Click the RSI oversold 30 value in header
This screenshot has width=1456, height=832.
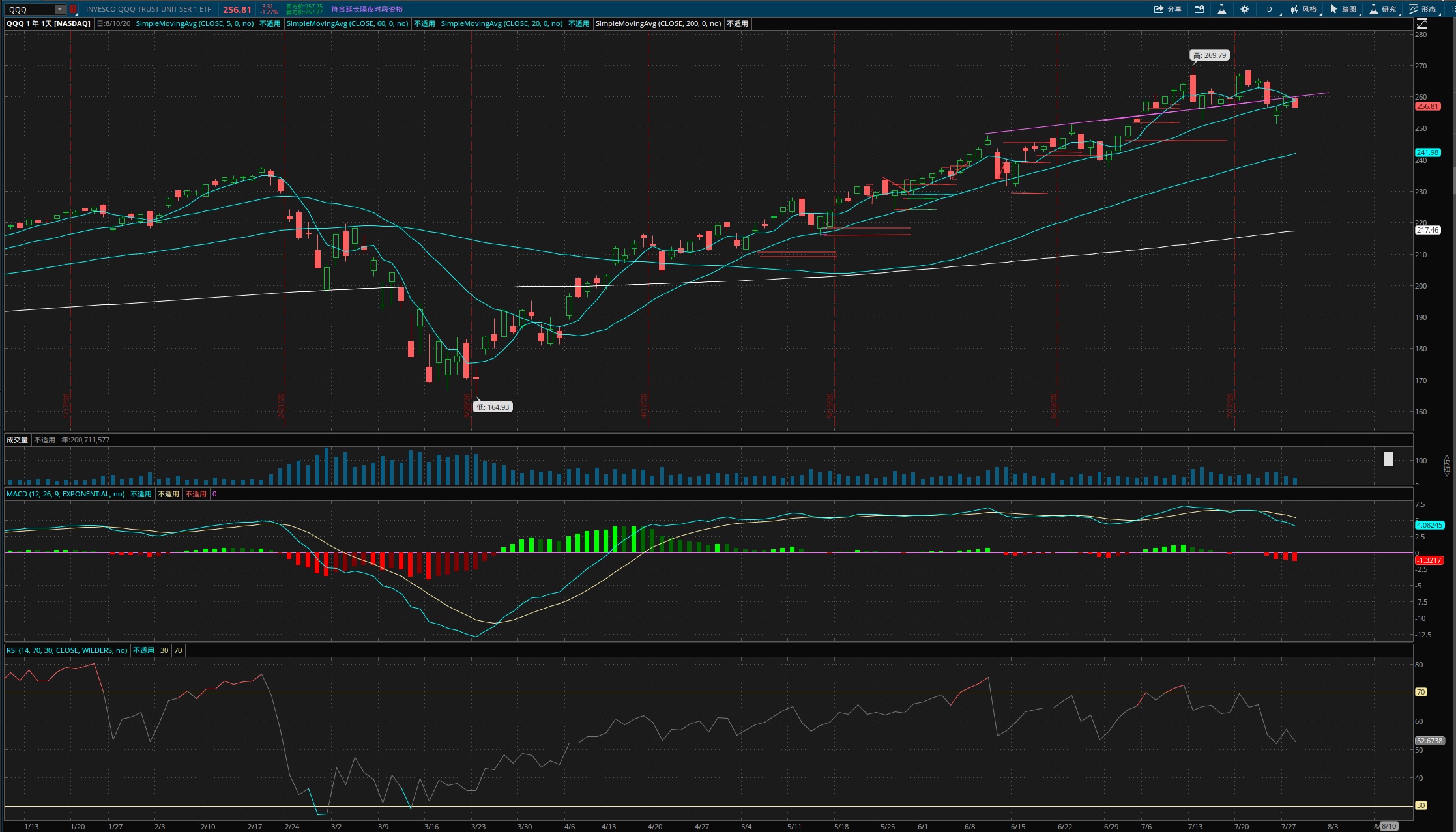164,650
